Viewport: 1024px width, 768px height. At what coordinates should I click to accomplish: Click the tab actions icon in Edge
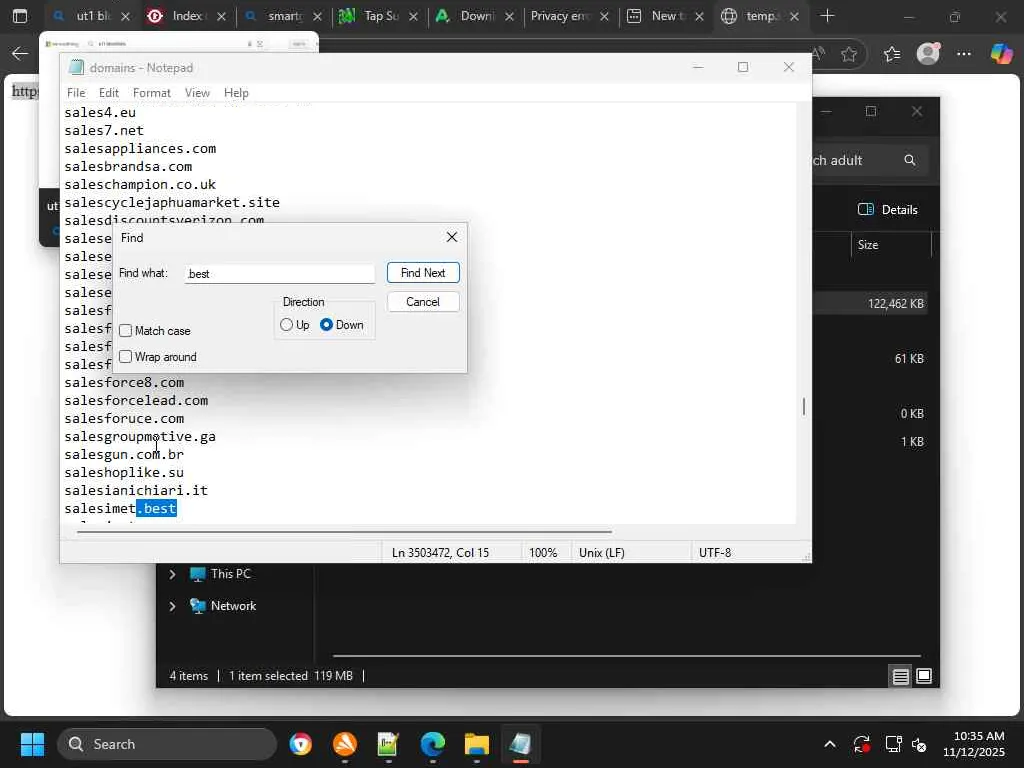click(20, 16)
